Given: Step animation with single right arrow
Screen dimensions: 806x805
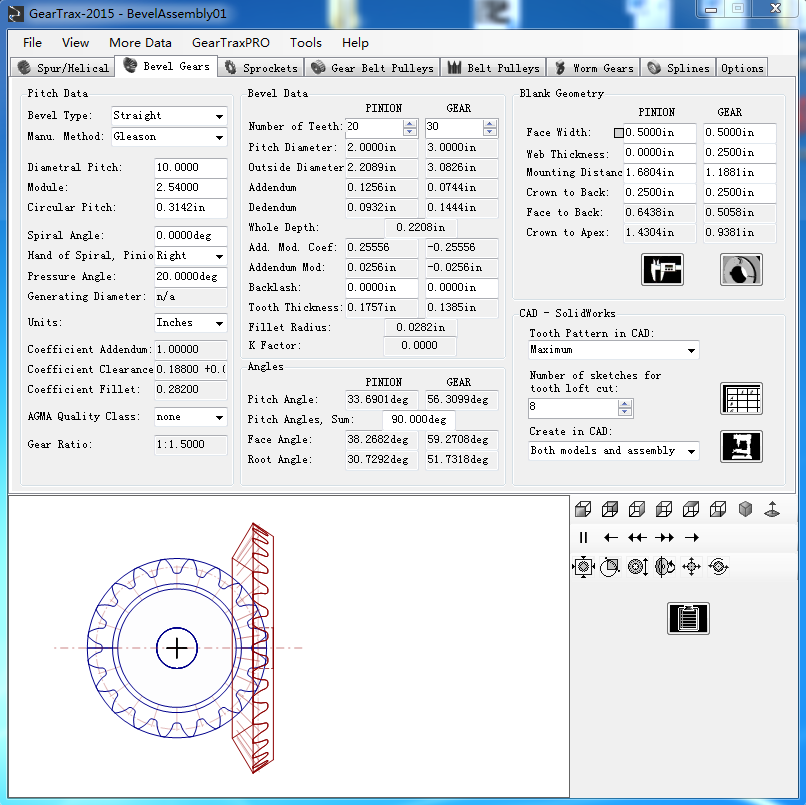Looking at the screenshot, I should coord(692,538).
